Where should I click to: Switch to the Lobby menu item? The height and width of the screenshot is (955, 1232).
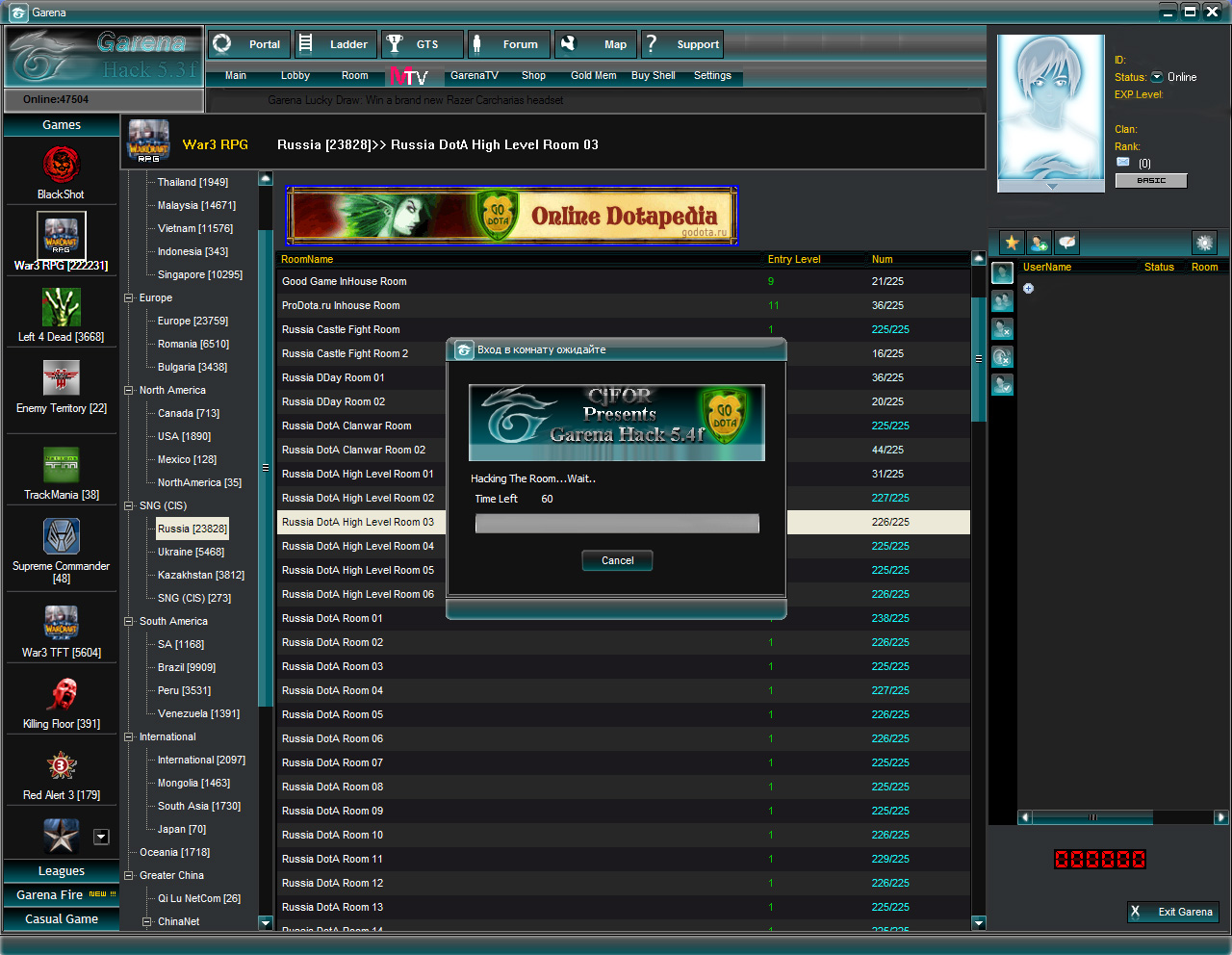pyautogui.click(x=295, y=76)
